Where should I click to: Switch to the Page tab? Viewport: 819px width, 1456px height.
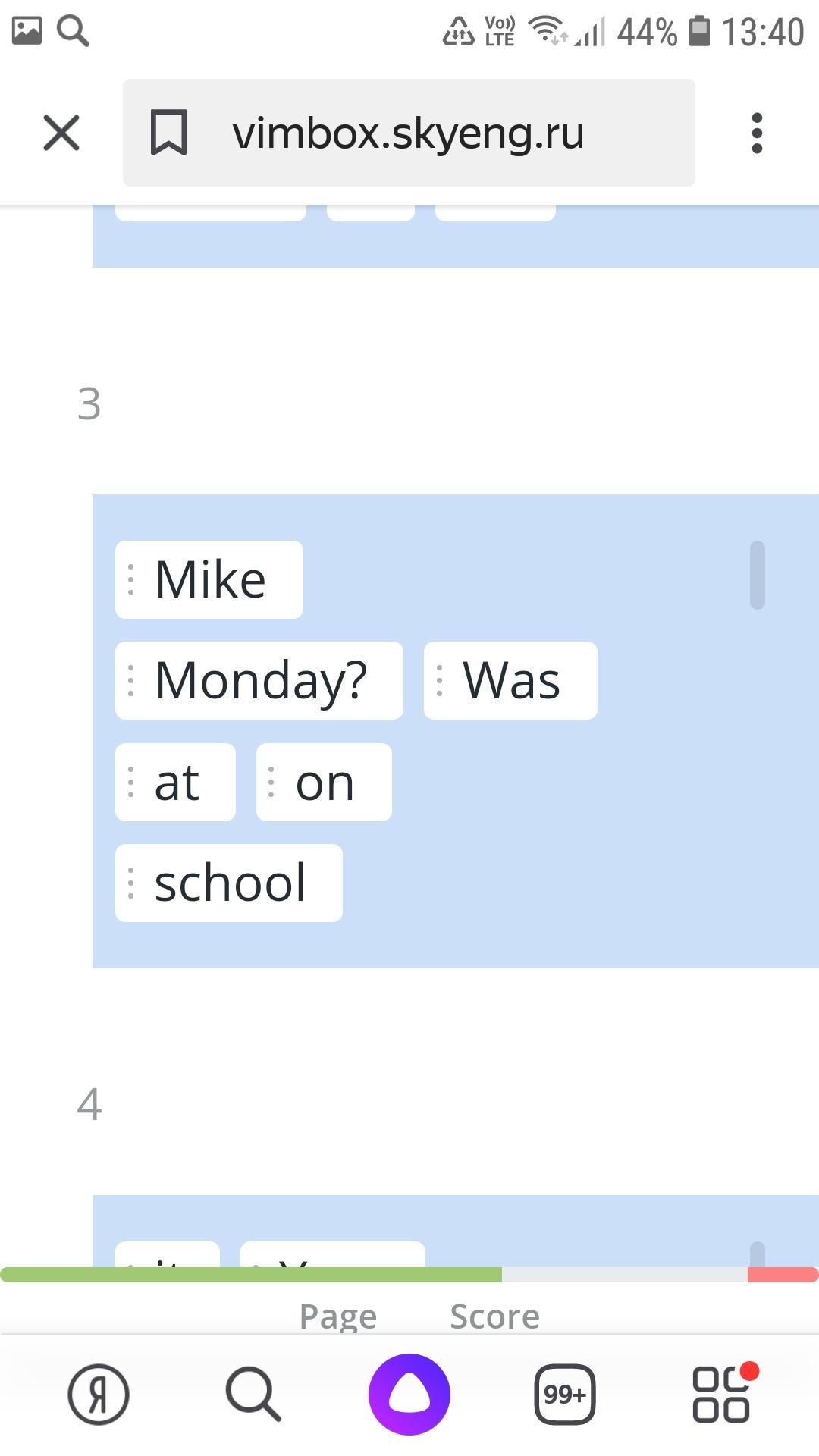[x=338, y=1316]
